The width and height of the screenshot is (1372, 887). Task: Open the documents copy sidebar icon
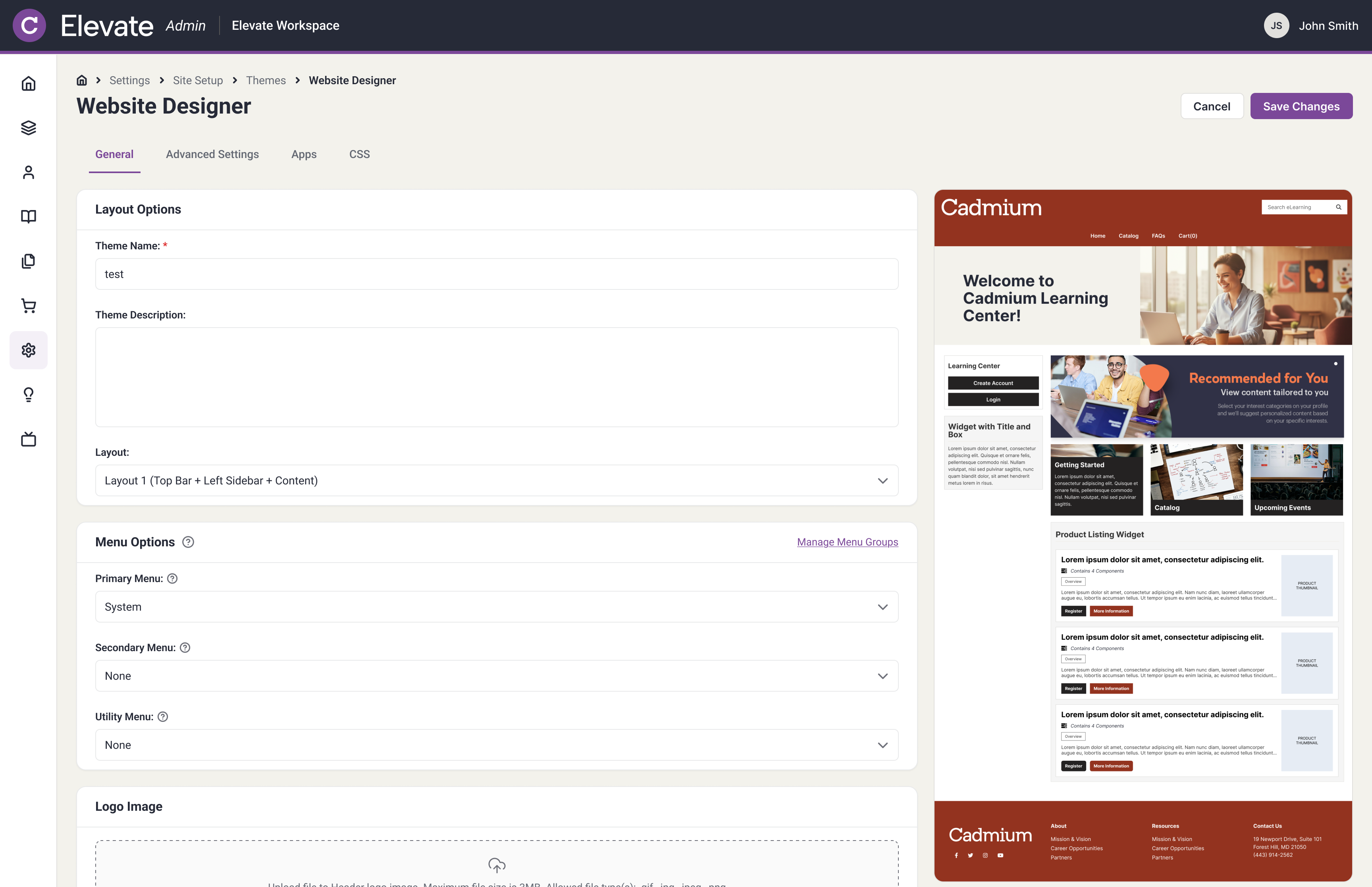click(28, 261)
